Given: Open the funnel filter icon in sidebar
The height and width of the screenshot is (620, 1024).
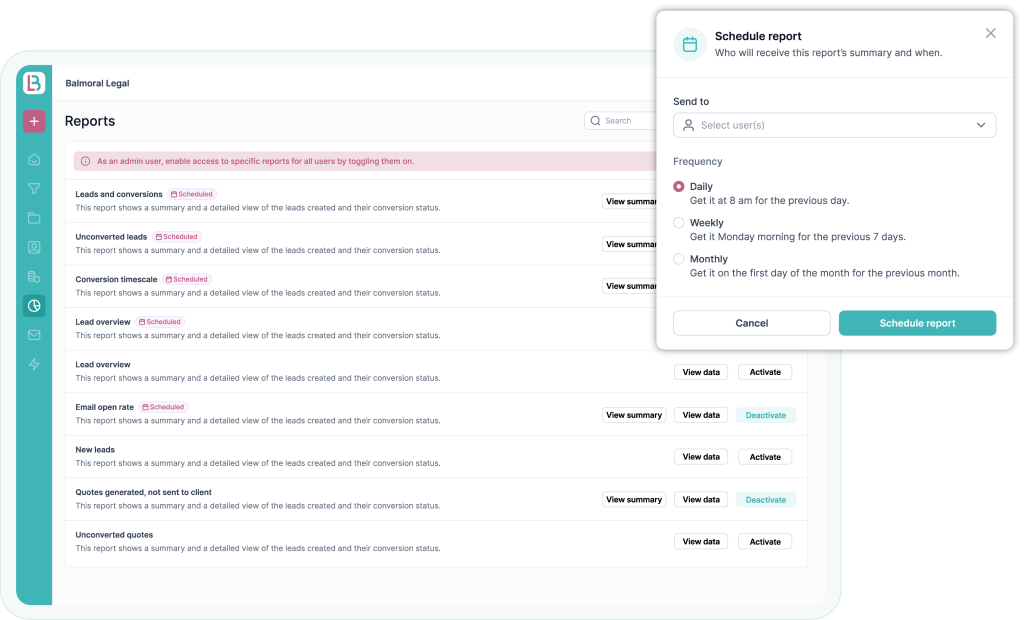Looking at the screenshot, I should pyautogui.click(x=34, y=189).
